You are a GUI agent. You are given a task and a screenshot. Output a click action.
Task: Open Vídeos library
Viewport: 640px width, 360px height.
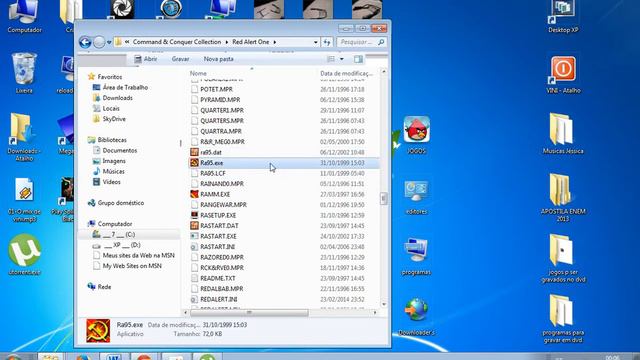click(x=111, y=182)
